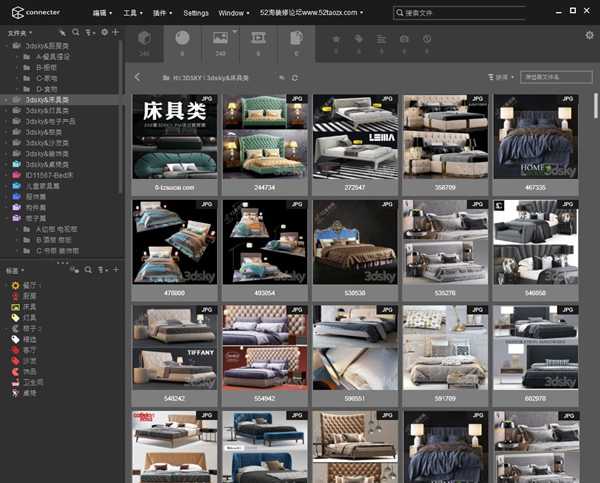Select the ID11567-Bed床 folder in the tree
The height and width of the screenshot is (483, 600).
pyautogui.click(x=47, y=175)
